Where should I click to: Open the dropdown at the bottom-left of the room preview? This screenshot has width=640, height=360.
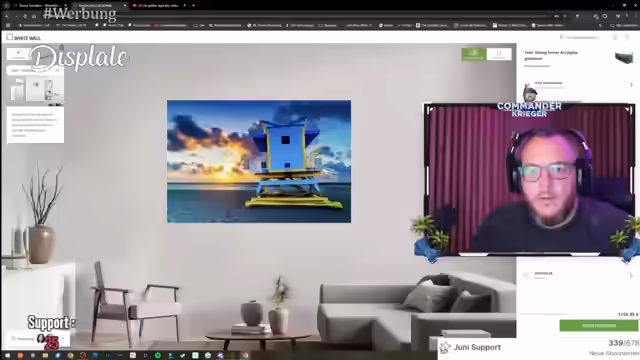click(38, 338)
